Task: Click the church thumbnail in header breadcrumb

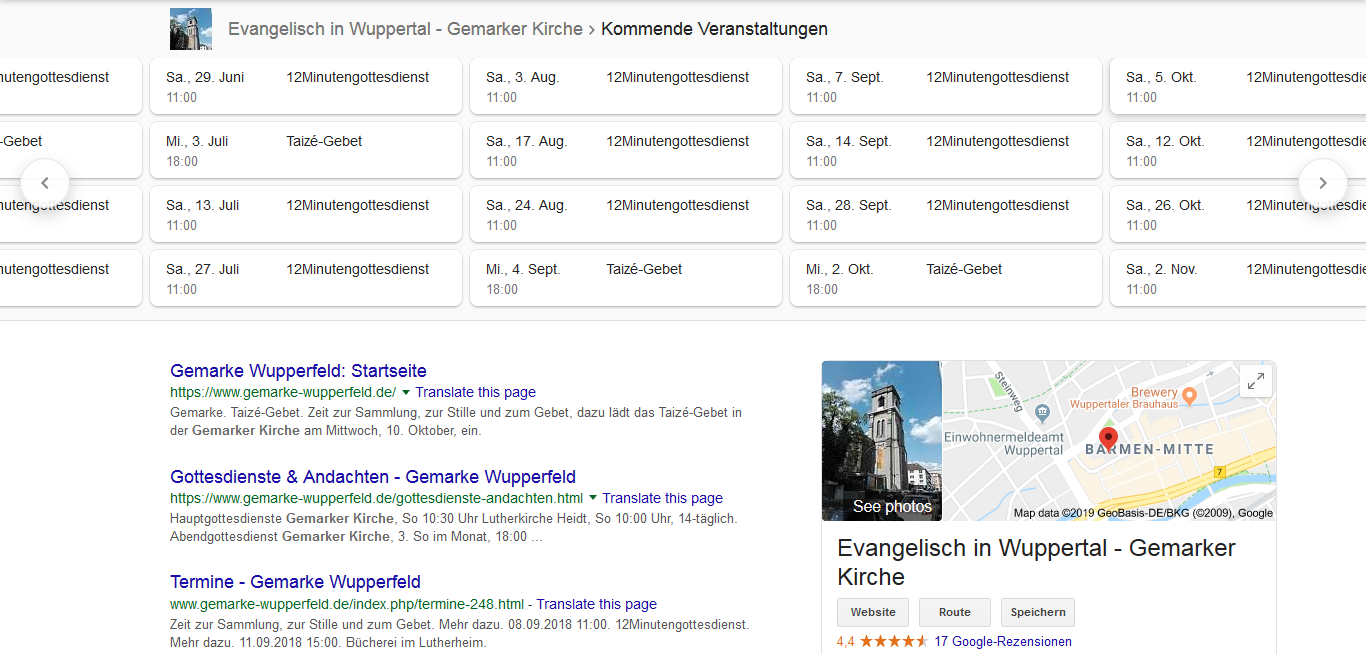Action: pos(191,29)
